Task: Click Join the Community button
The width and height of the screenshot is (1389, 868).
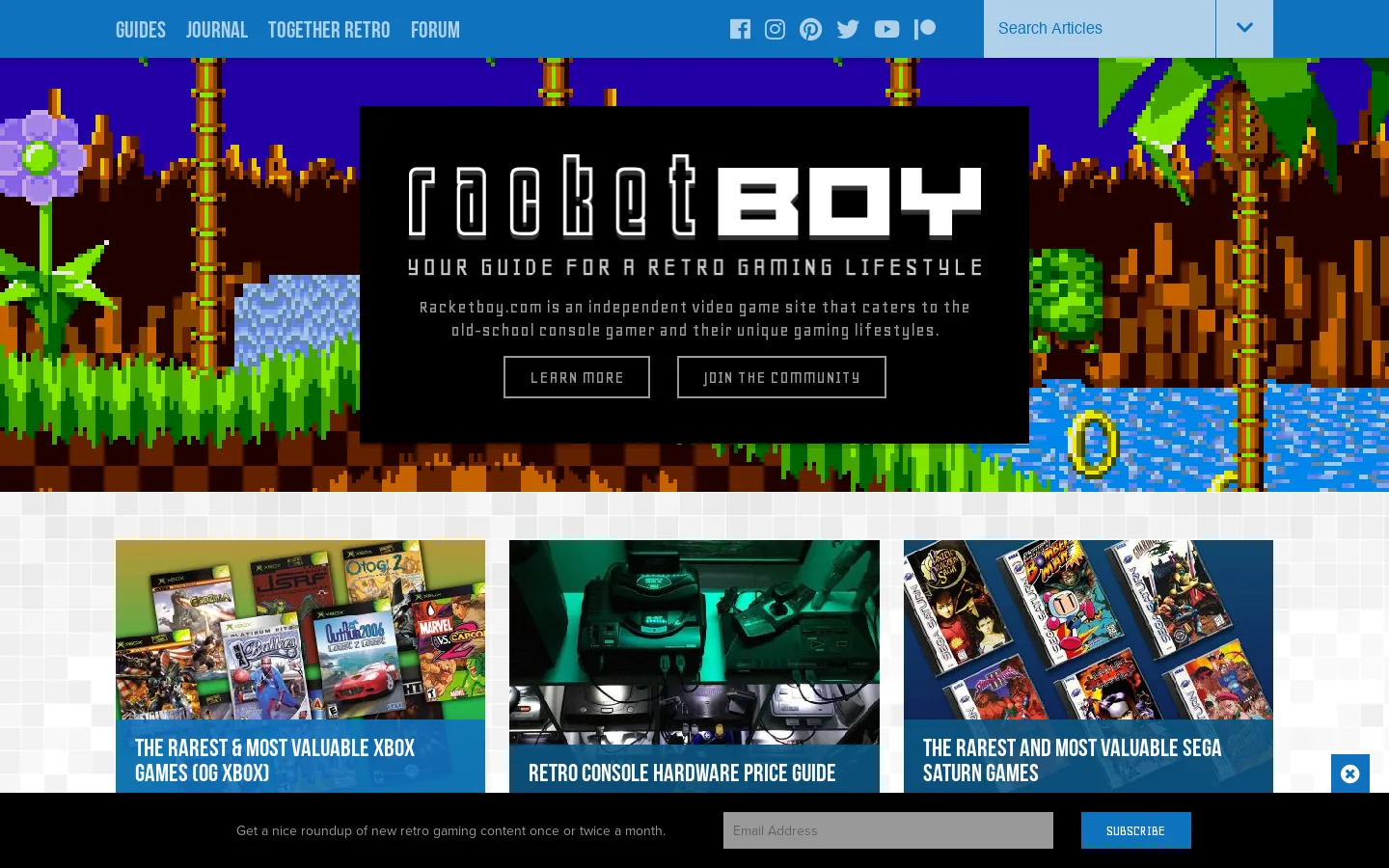Action: (781, 377)
